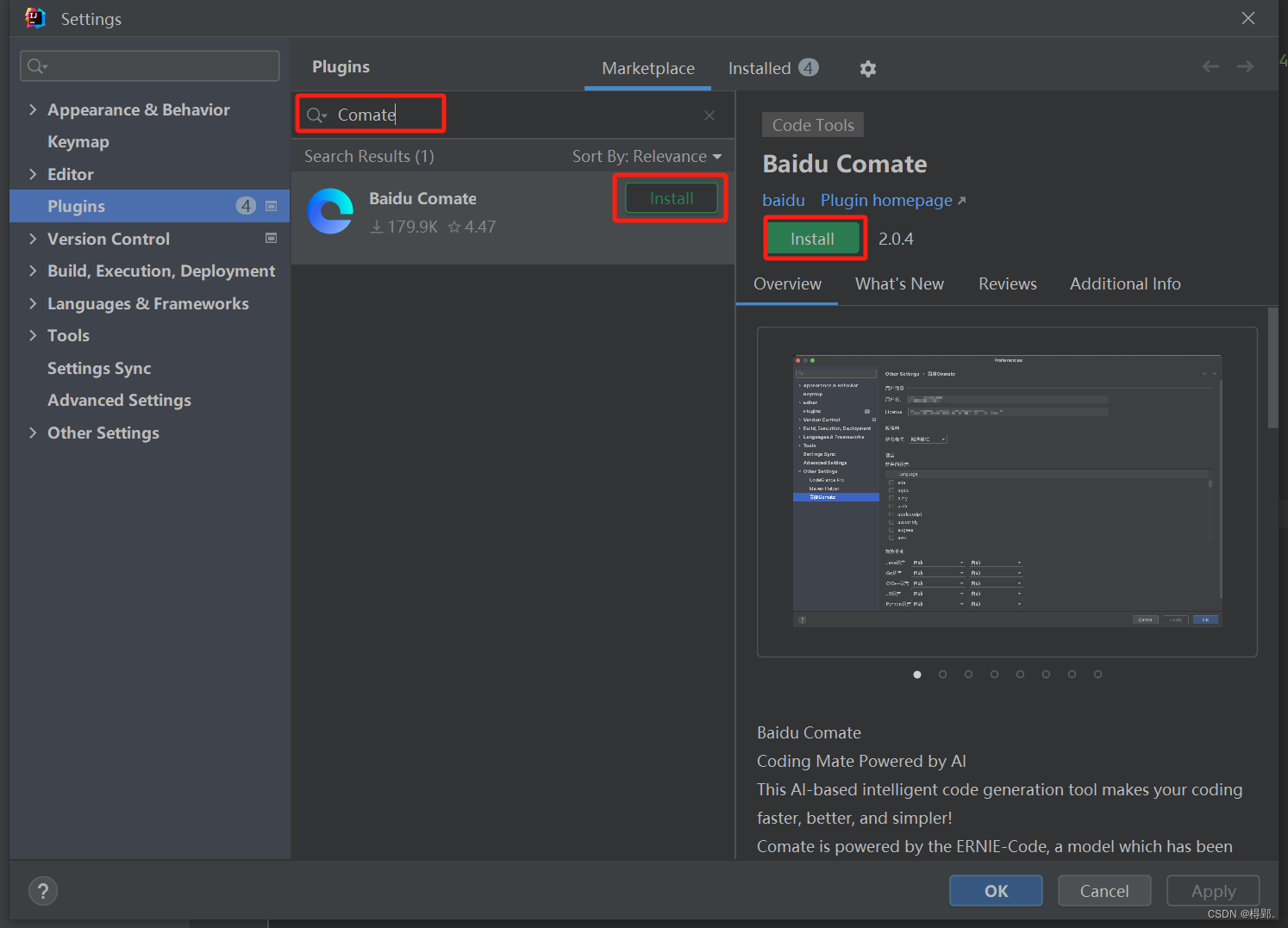This screenshot has width=1288, height=928.
Task: Click the Cancel button
Action: tap(1104, 891)
